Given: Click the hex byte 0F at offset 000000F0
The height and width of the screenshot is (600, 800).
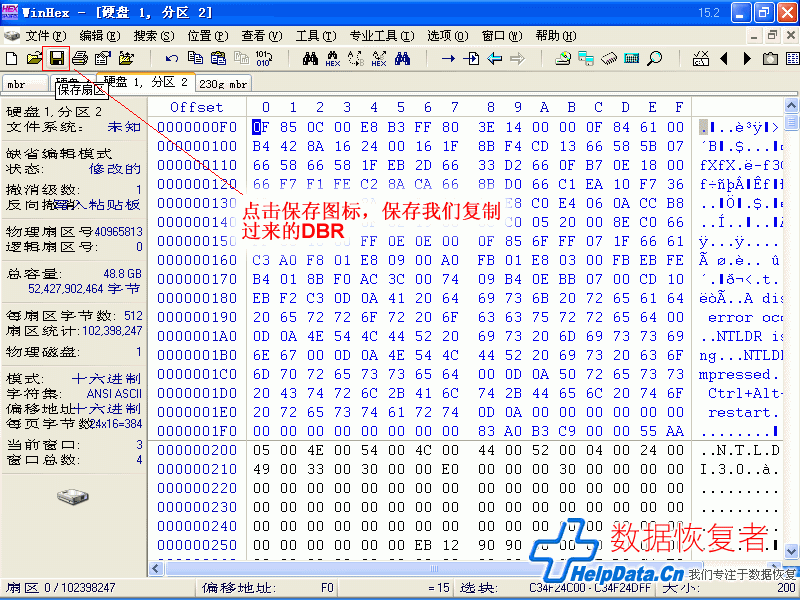Looking at the screenshot, I should pyautogui.click(x=261, y=127).
